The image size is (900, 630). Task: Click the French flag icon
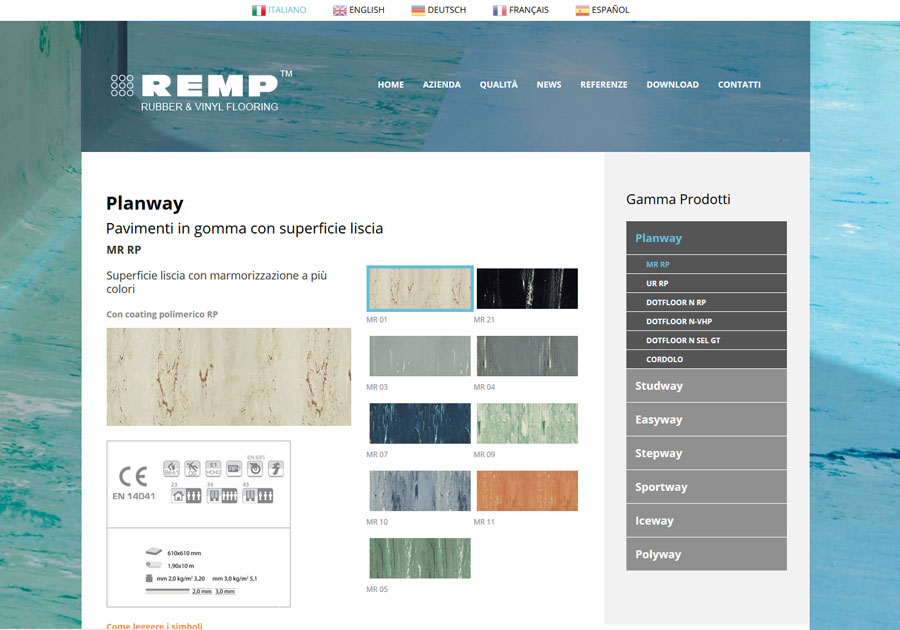(499, 10)
